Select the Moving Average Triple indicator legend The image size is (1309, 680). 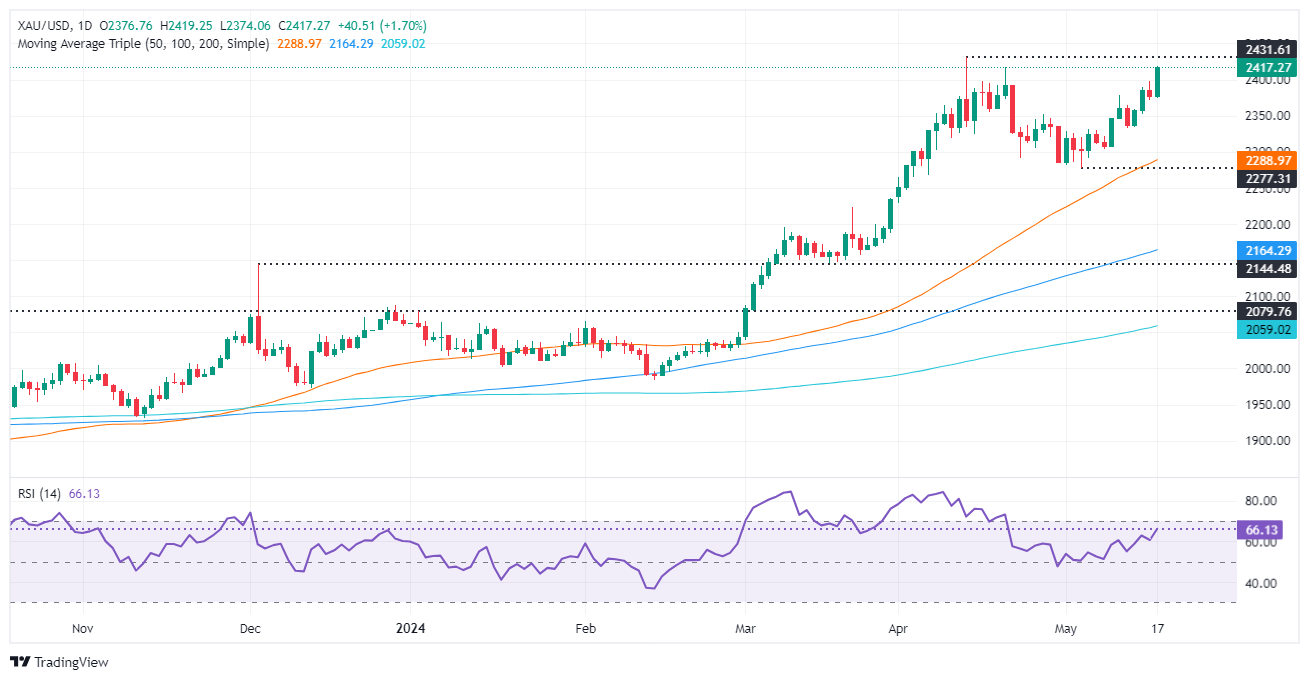[140, 44]
